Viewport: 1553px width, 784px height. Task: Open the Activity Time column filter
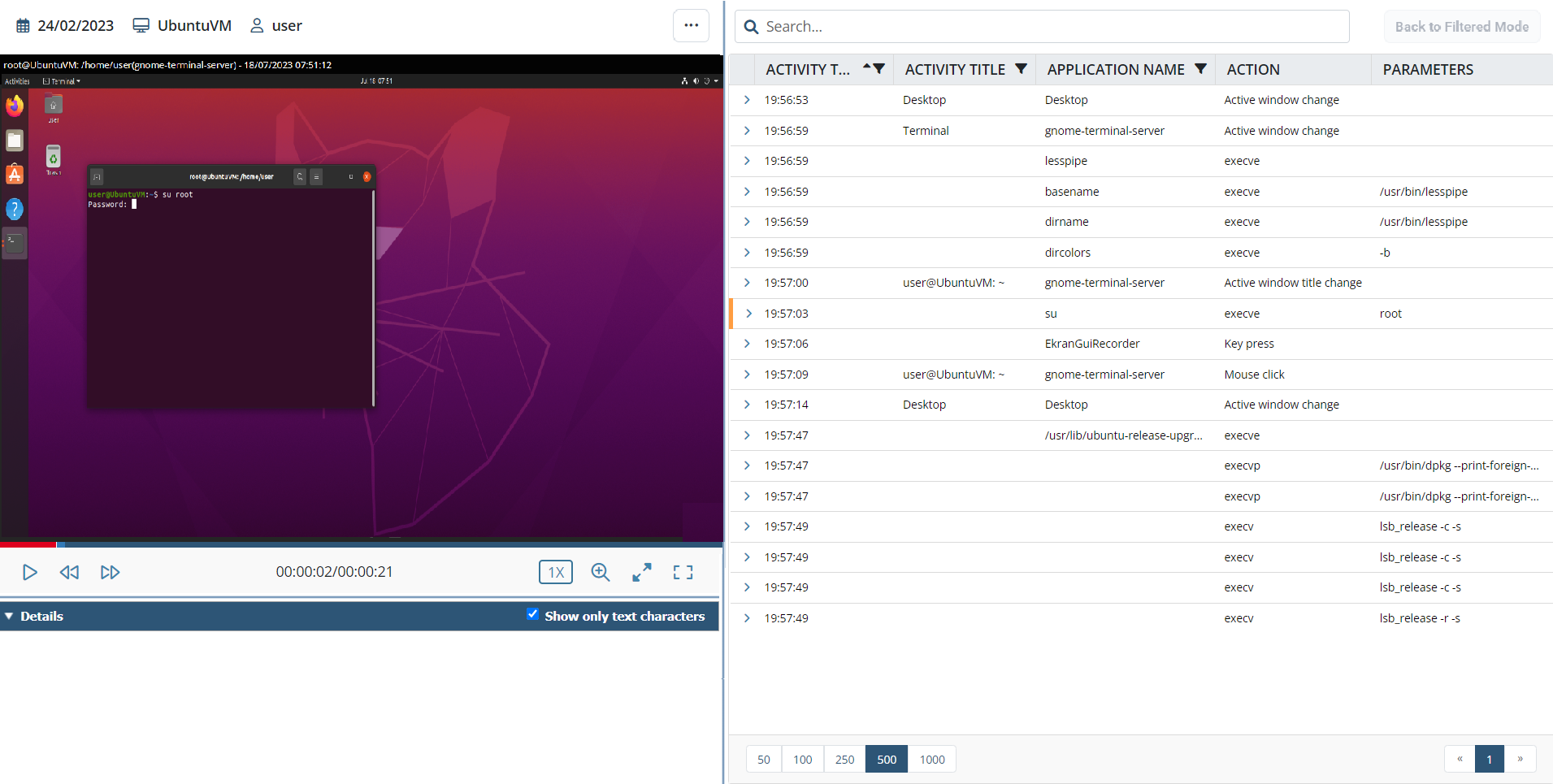879,69
